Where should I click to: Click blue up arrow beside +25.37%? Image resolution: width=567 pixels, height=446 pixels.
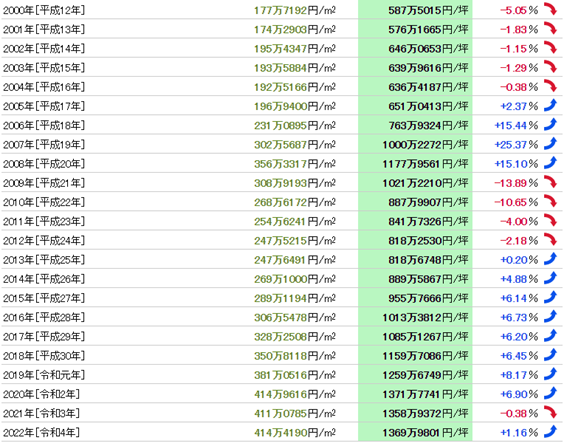550,144
